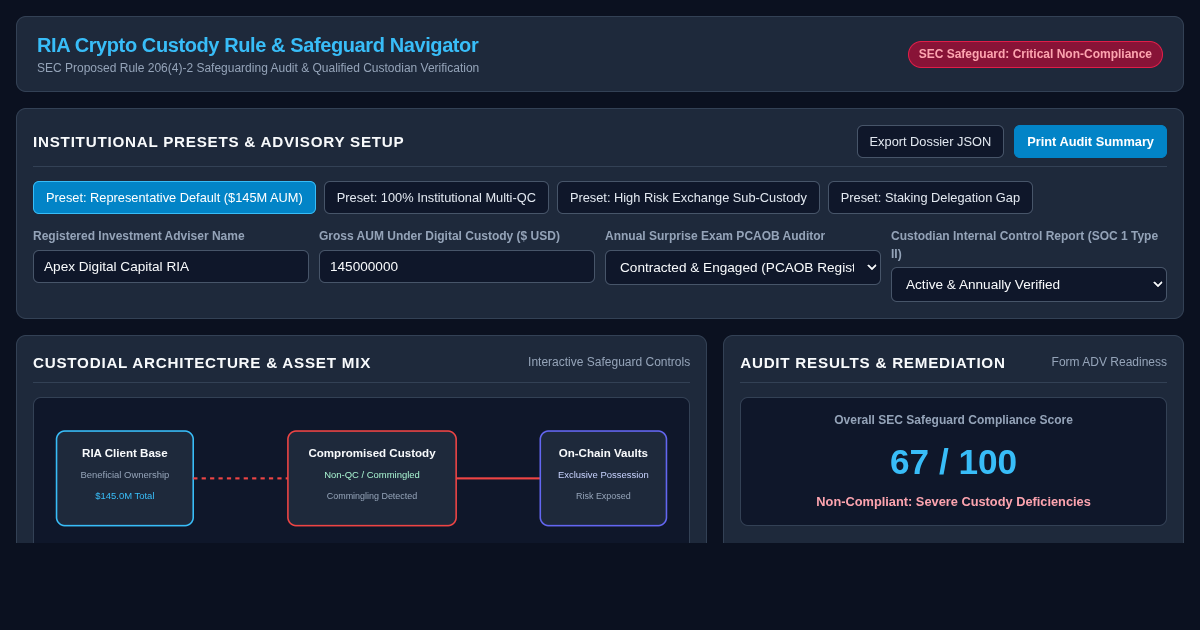Choose High Risk Exchange Sub-Custody preset

[688, 197]
